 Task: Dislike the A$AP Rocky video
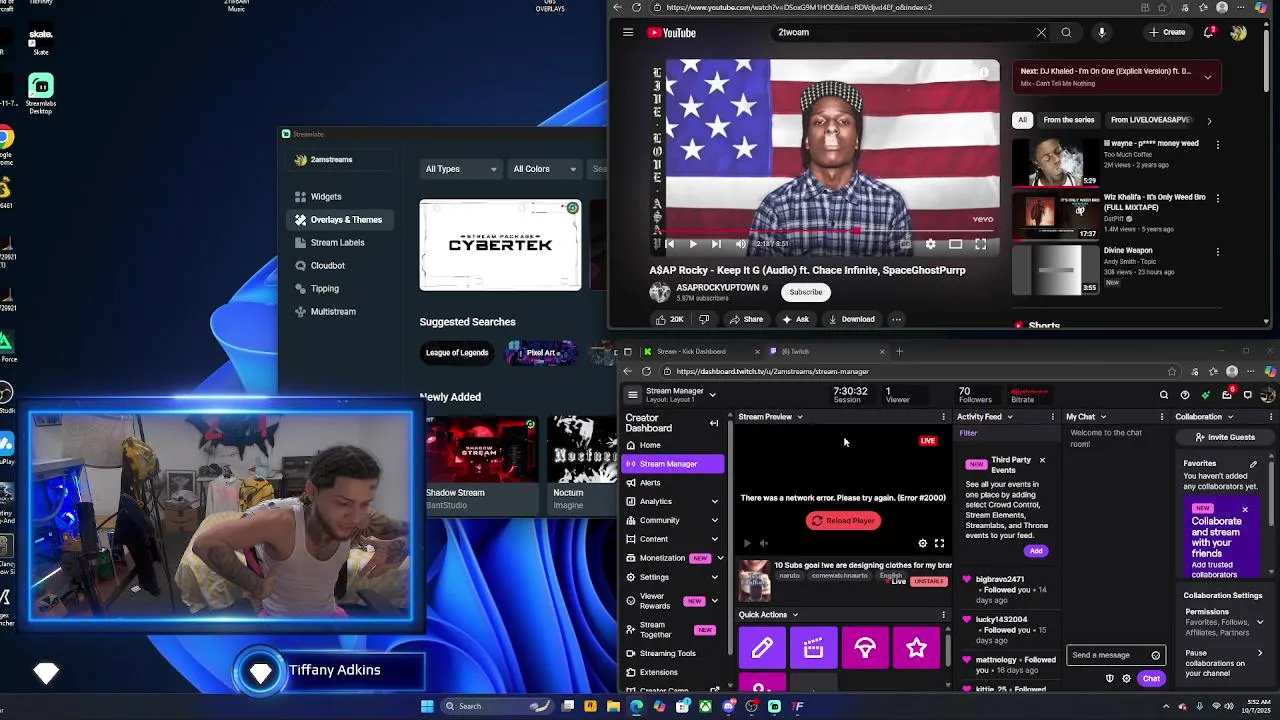(704, 319)
